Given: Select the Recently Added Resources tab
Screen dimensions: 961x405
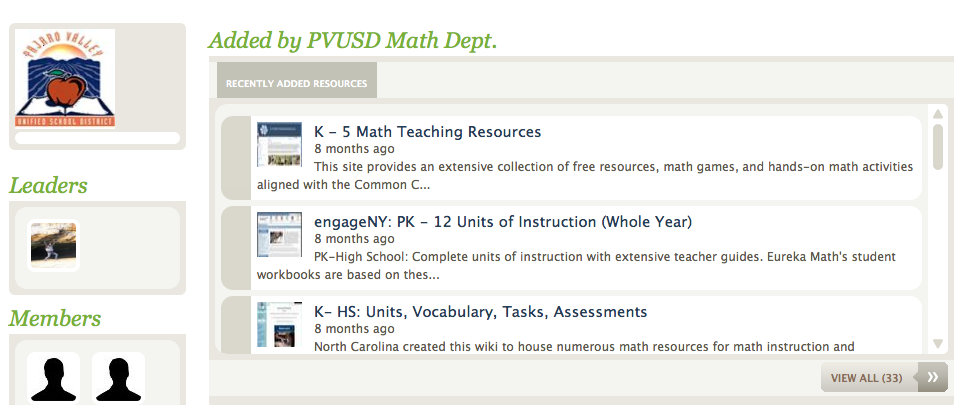Looking at the screenshot, I should click(296, 83).
